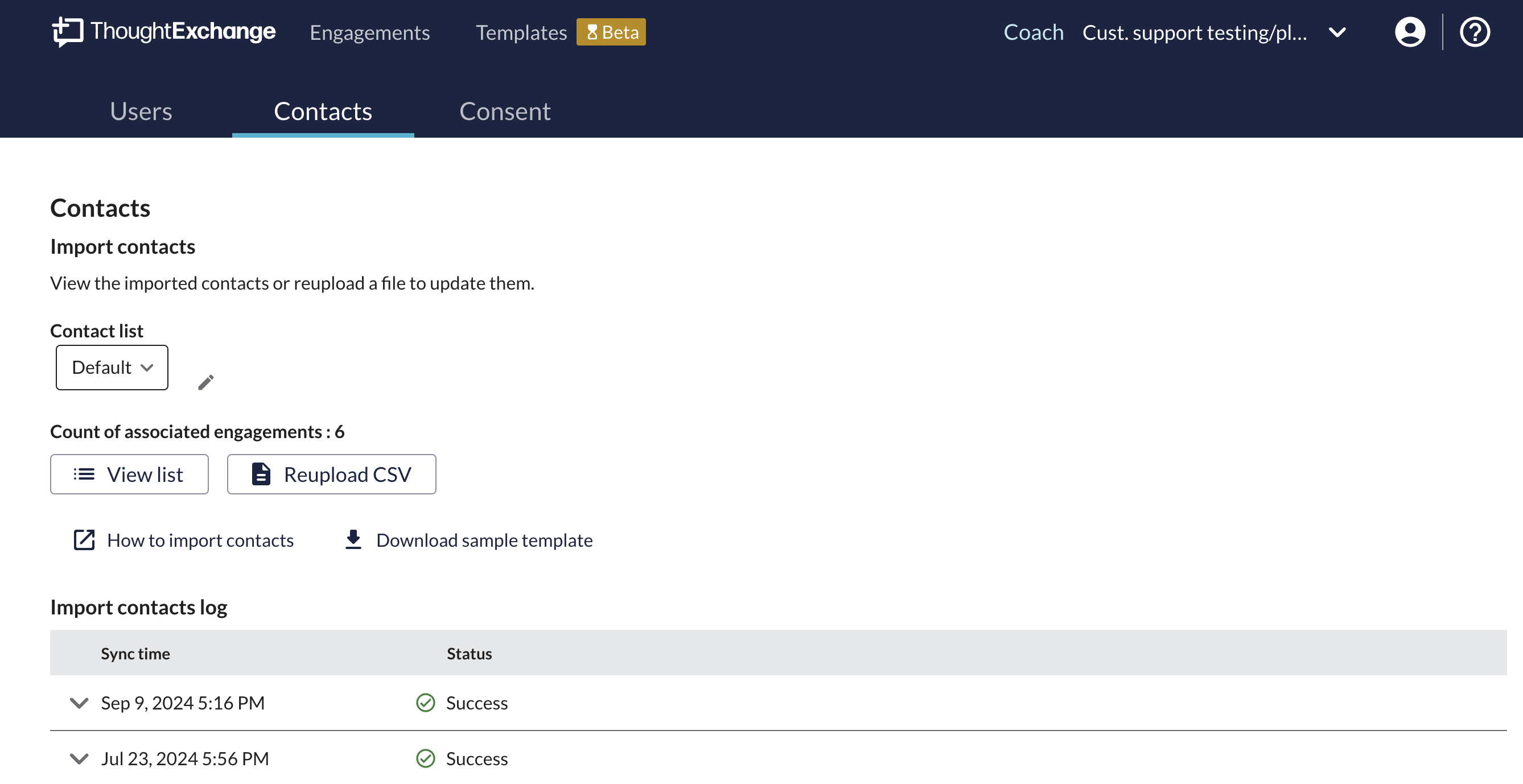Open the How to import contacts link
This screenshot has height=784, width=1523.
pyautogui.click(x=200, y=540)
